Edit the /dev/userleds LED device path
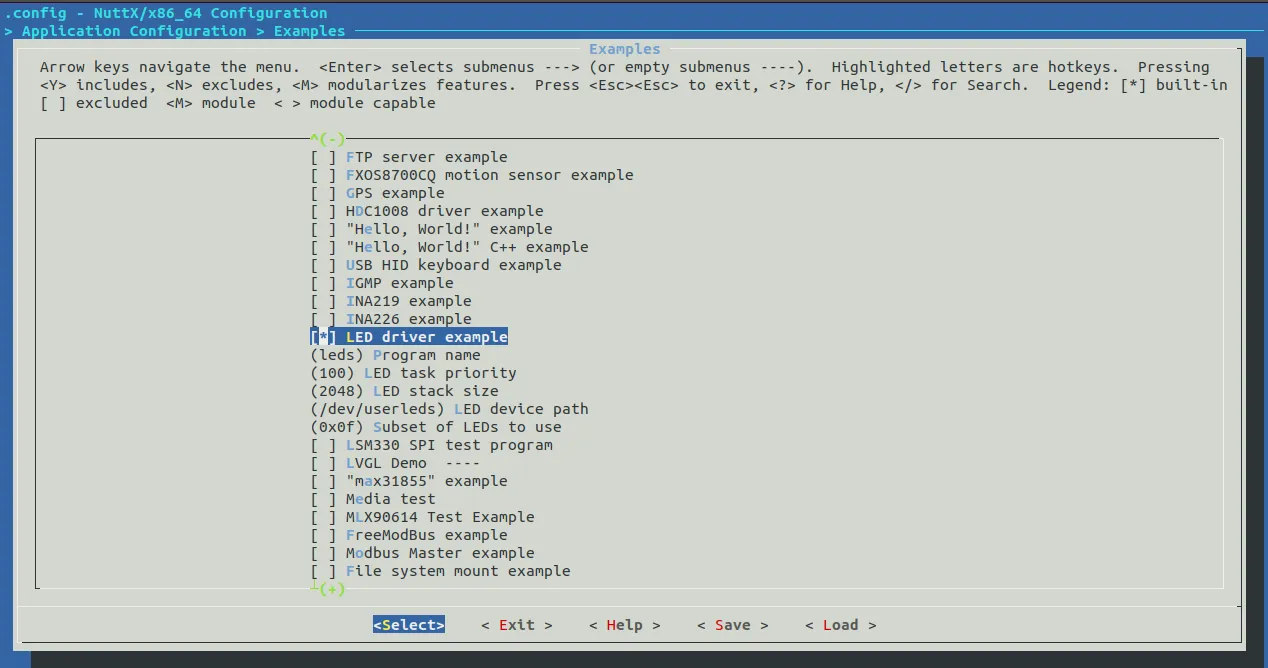 tap(449, 409)
